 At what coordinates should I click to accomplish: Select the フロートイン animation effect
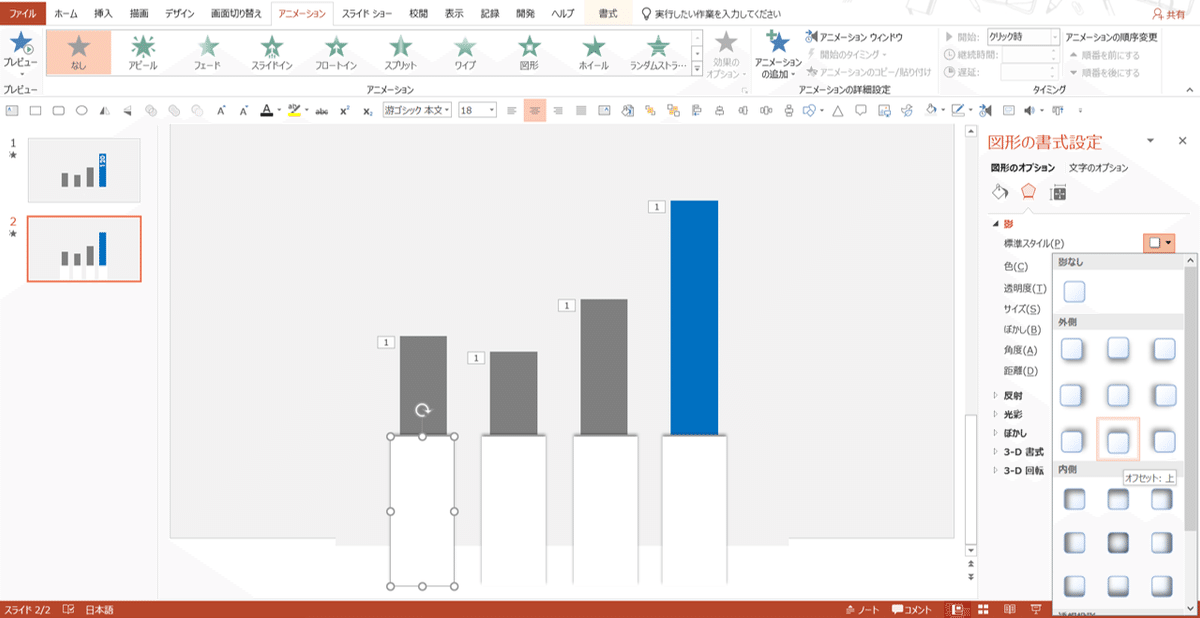point(336,53)
